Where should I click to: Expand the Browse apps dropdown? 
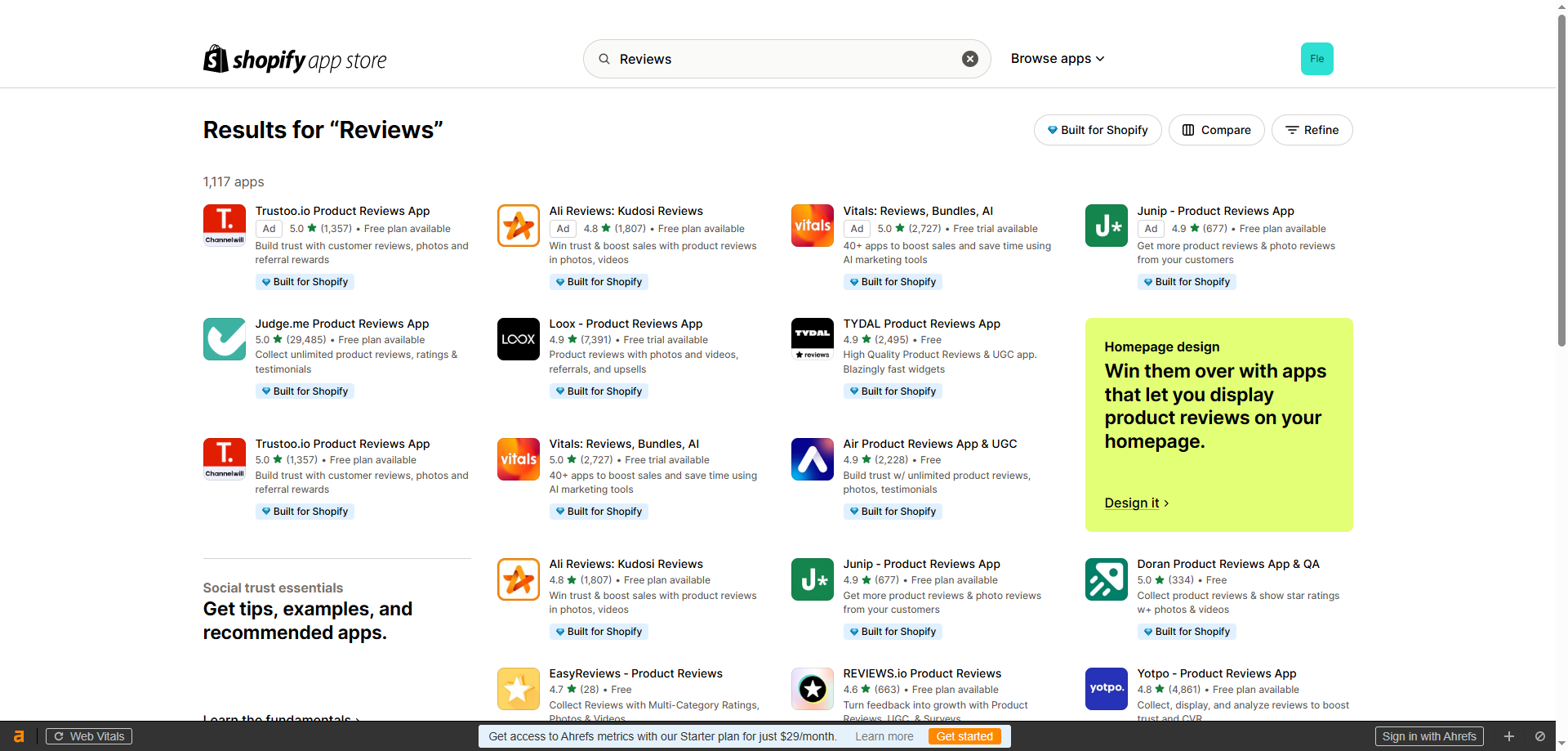1057,59
